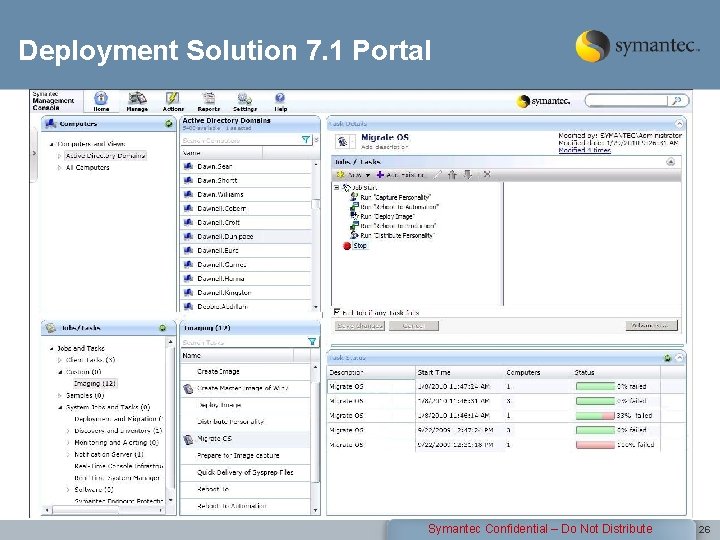Open the Modified 4 times link
Image resolution: width=720 pixels, height=540 pixels.
(584, 150)
